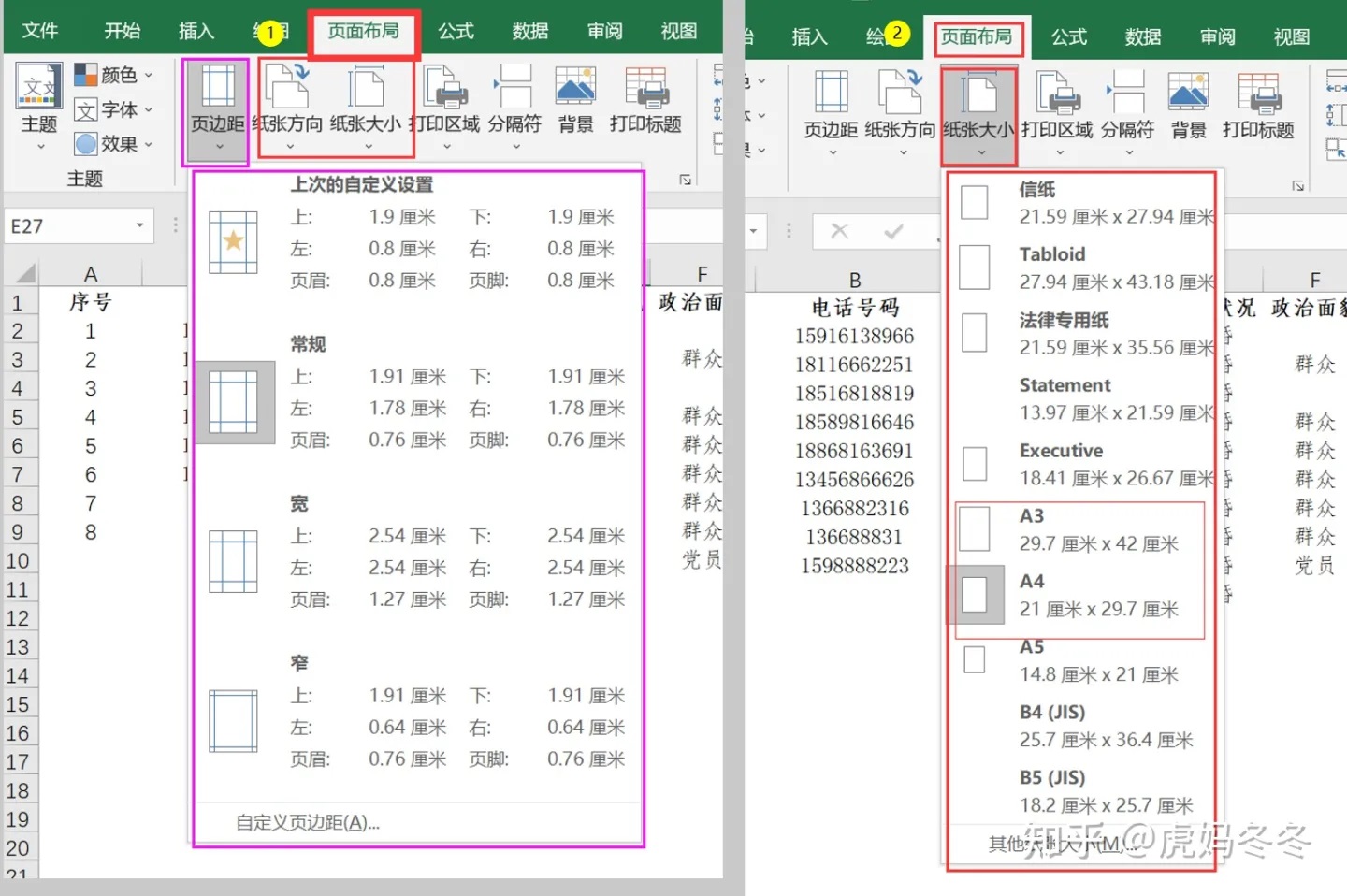This screenshot has width=1347, height=896.
Task: Select Statement paper size
Action: point(1082,398)
